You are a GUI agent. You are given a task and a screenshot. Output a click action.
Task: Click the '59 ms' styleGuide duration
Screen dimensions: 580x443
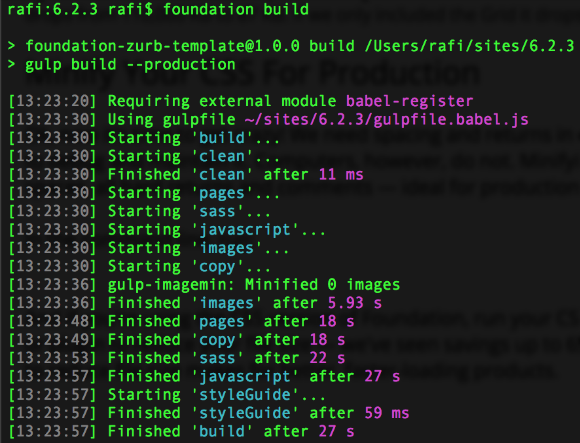(387, 413)
